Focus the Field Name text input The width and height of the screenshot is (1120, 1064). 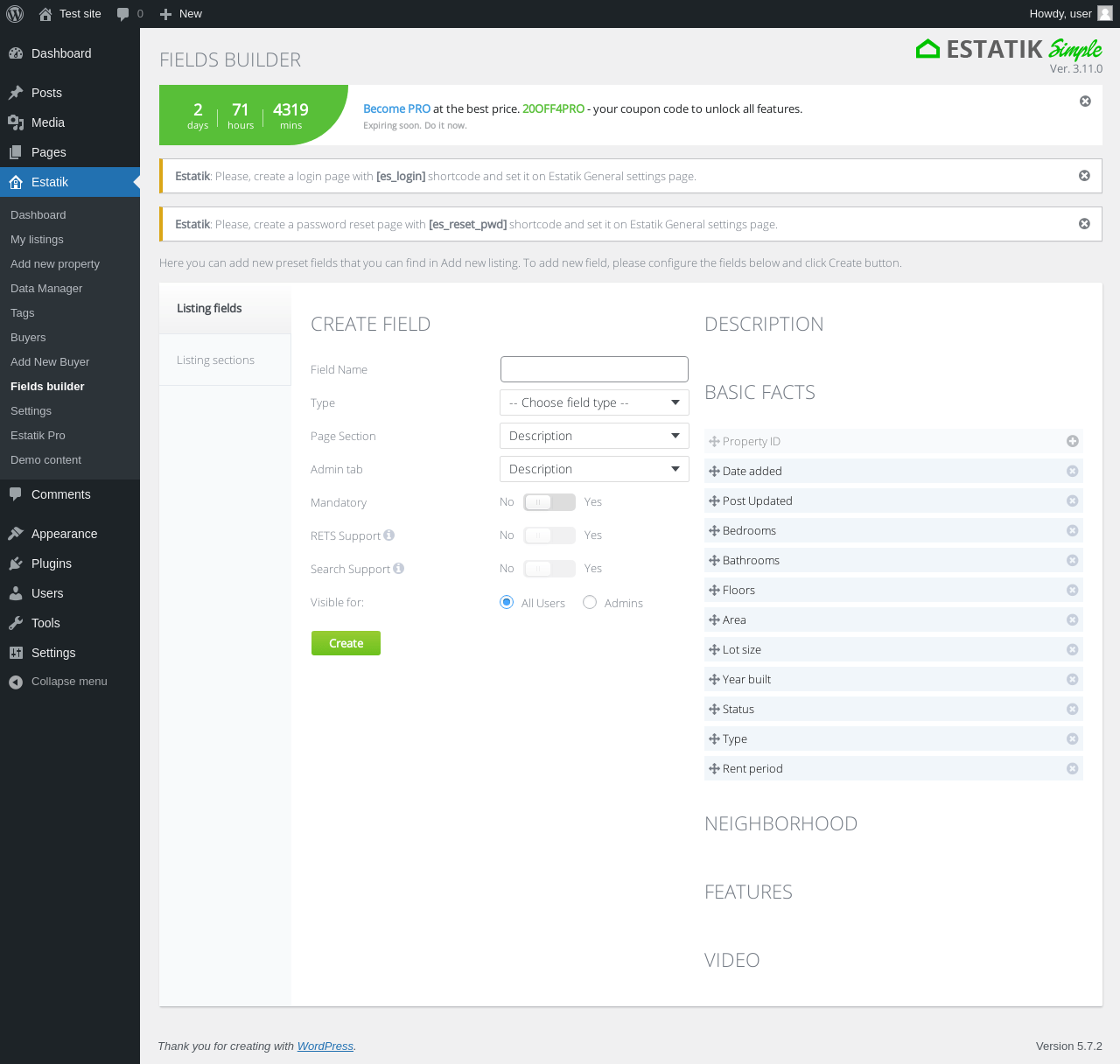[594, 369]
